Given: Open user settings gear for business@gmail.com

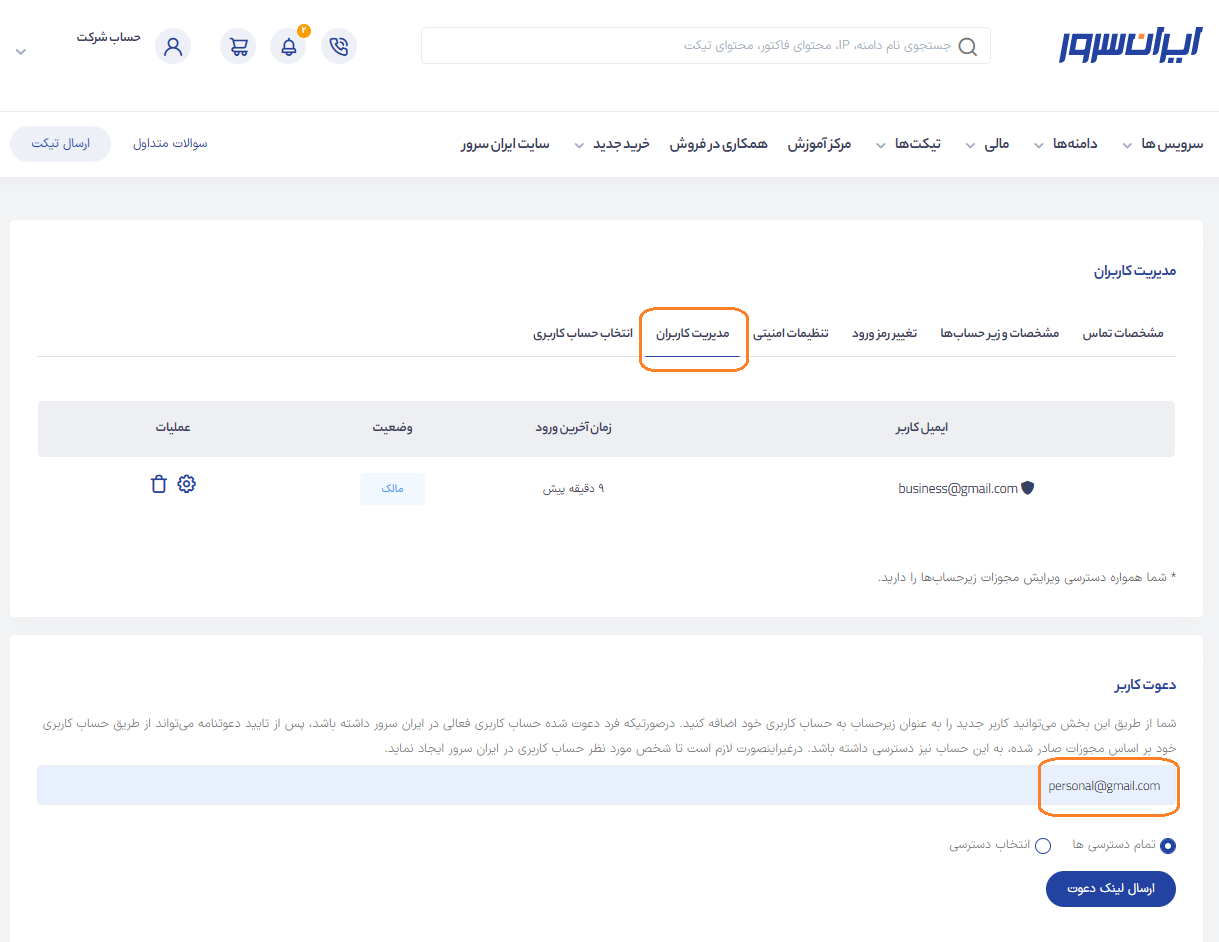Looking at the screenshot, I should coord(186,484).
